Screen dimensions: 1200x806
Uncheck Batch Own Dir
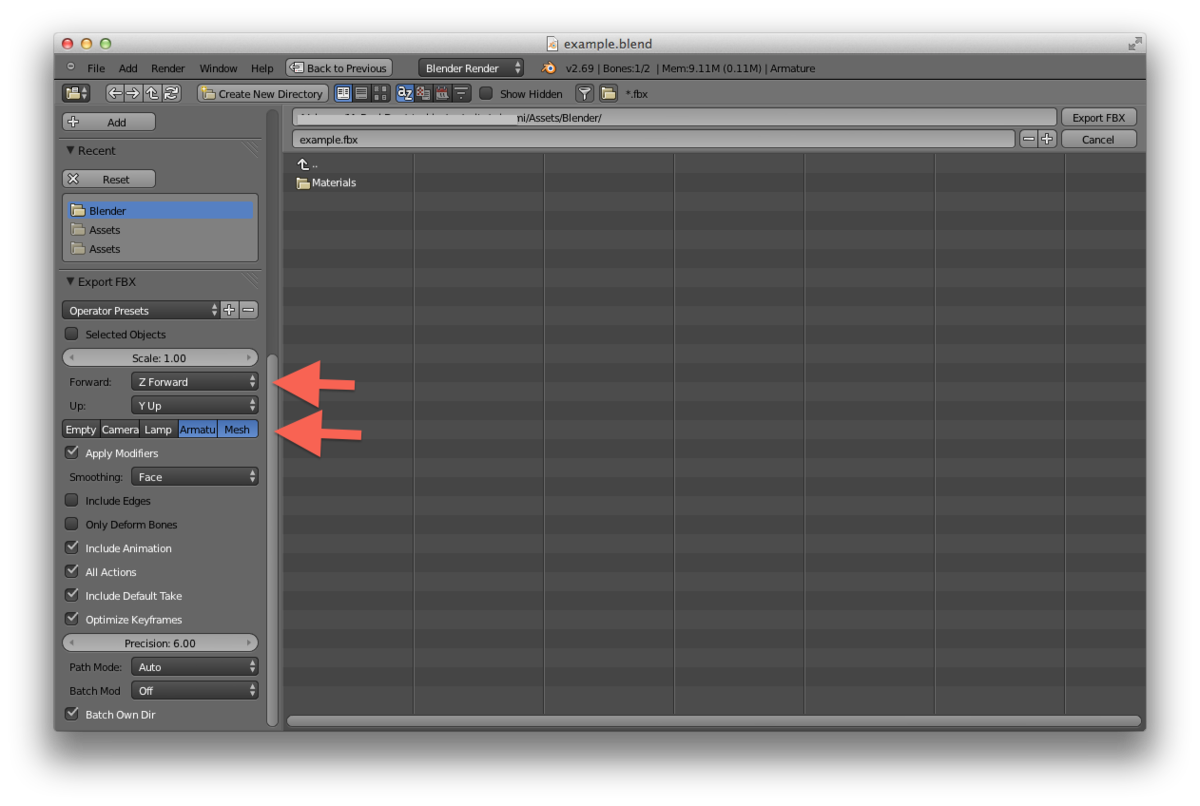point(71,714)
